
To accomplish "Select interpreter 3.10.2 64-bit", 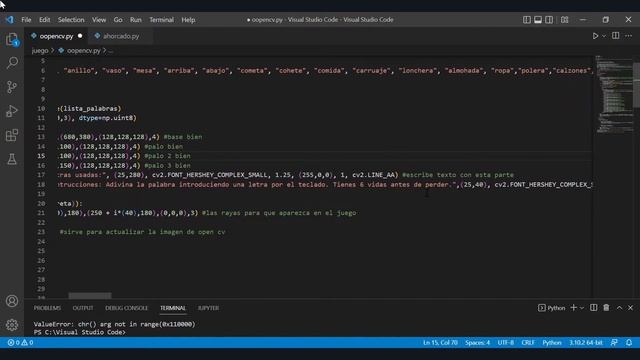I will pos(586,342).
